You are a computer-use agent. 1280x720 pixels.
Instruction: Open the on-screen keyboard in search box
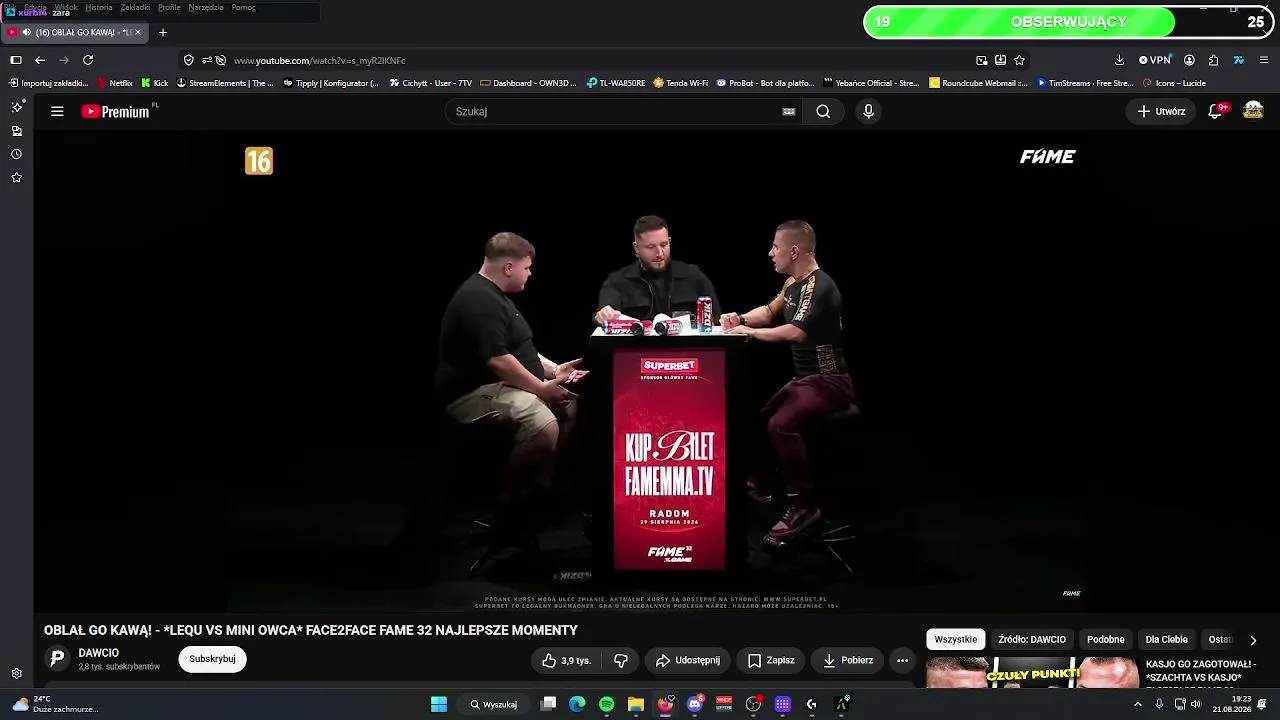coord(789,112)
